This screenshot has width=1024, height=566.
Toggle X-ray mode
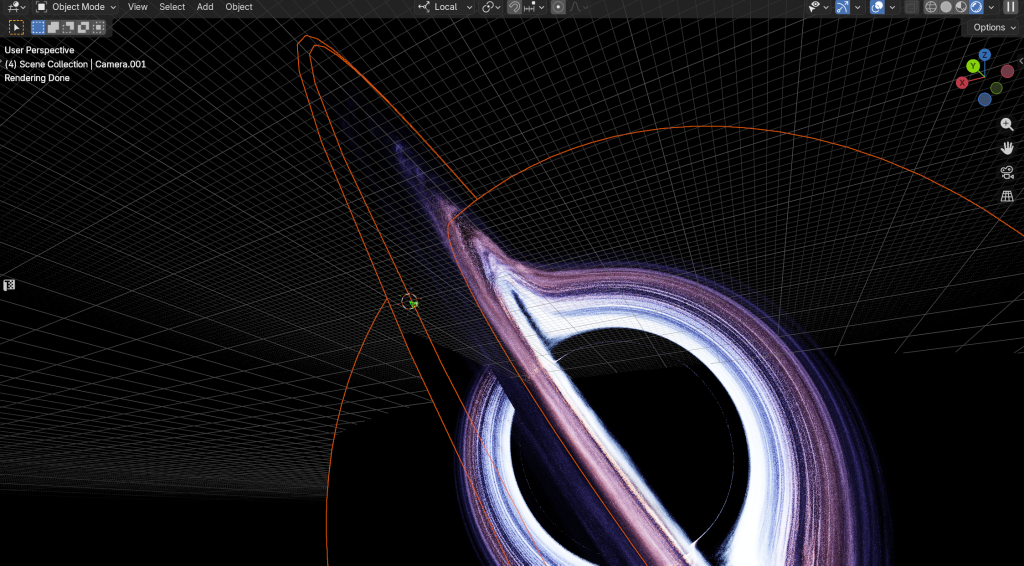point(912,7)
